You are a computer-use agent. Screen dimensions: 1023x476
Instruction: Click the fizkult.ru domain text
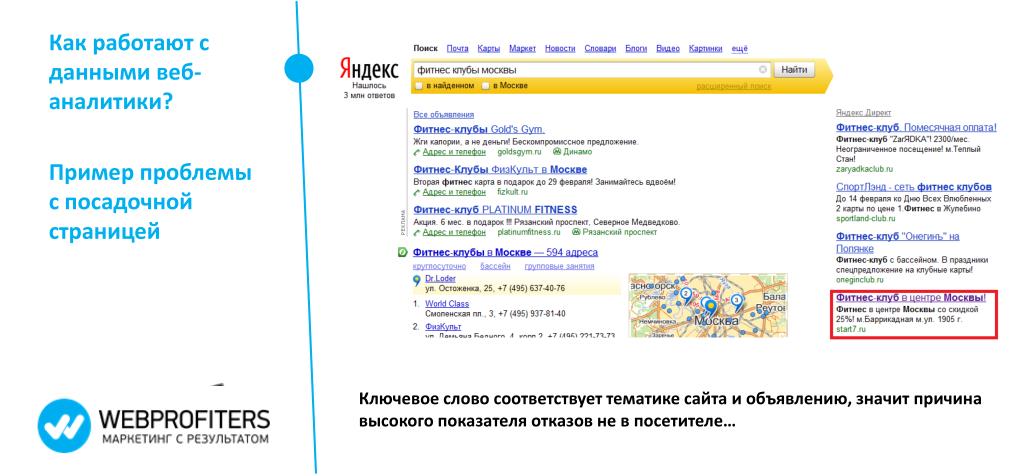click(x=512, y=192)
